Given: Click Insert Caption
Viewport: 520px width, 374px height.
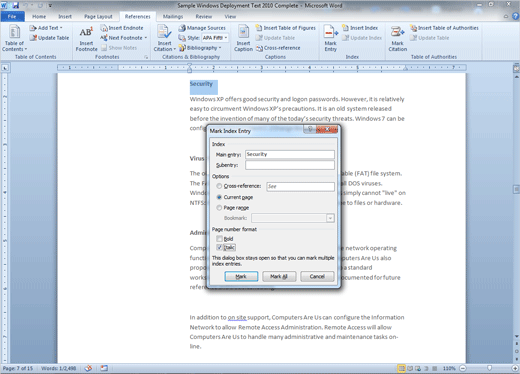Looking at the screenshot, I should click(x=243, y=39).
